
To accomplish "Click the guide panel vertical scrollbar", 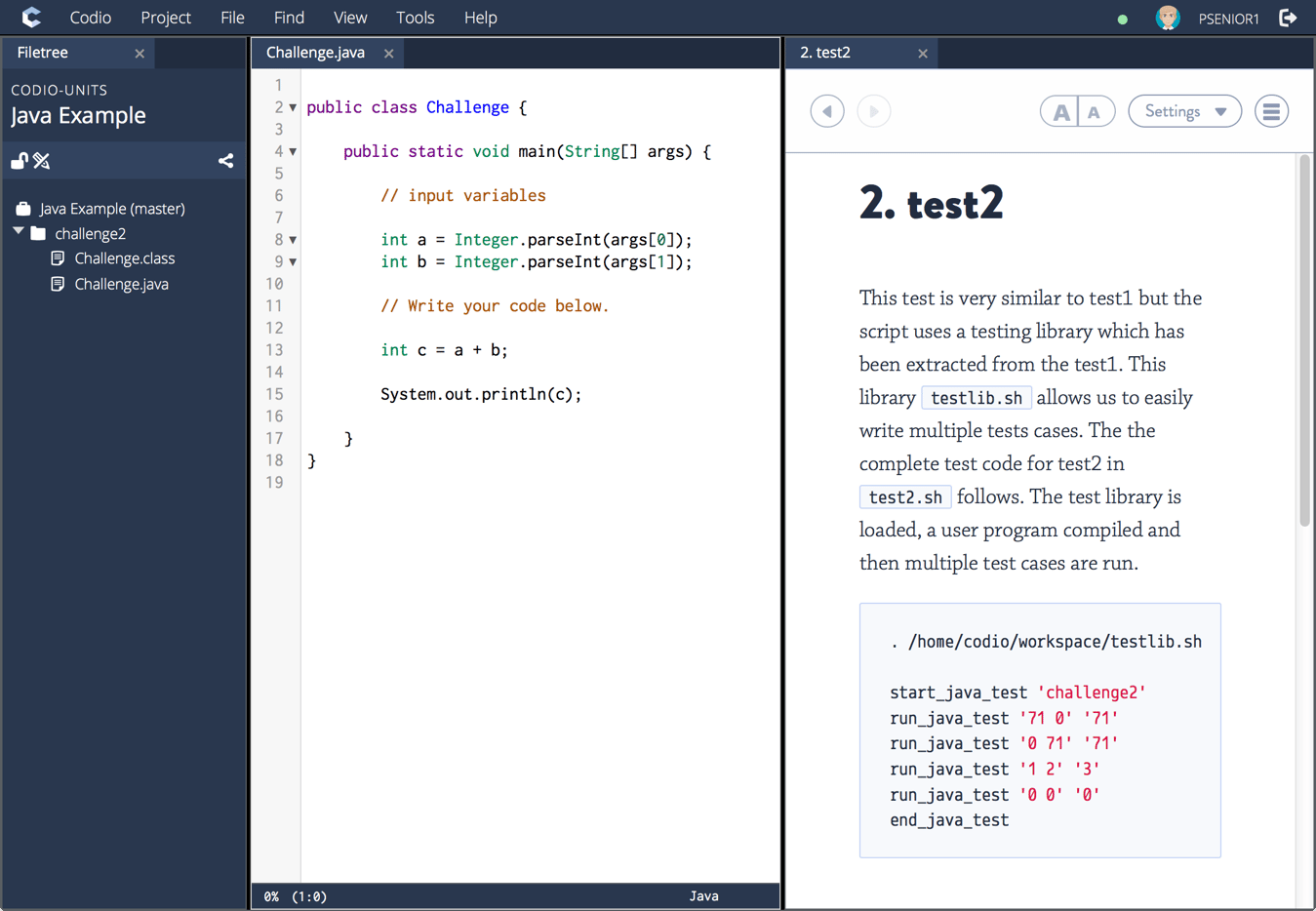I will coord(1304,341).
